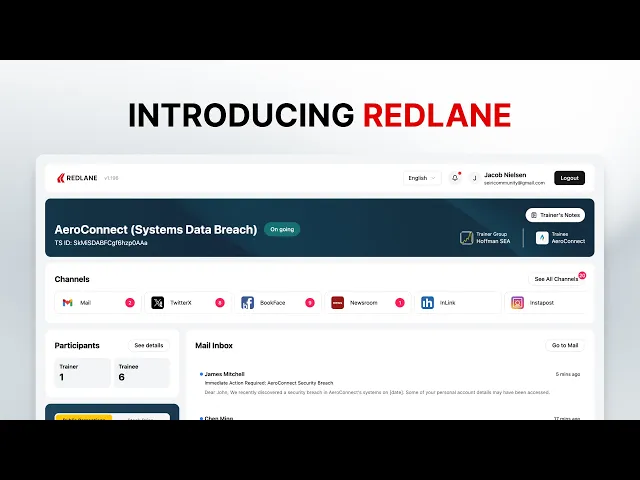
Task: Open the BookFace channel icon
Action: 247,303
